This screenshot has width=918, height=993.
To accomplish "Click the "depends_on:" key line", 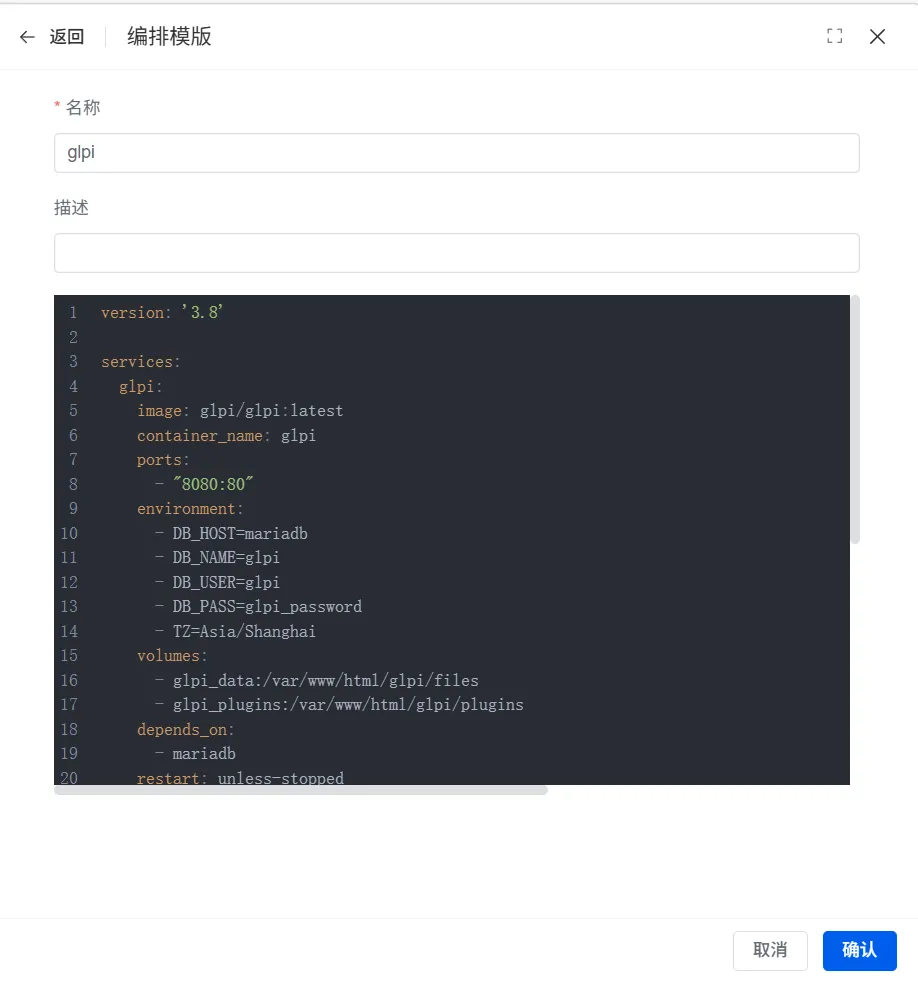I will pyautogui.click(x=185, y=730).
